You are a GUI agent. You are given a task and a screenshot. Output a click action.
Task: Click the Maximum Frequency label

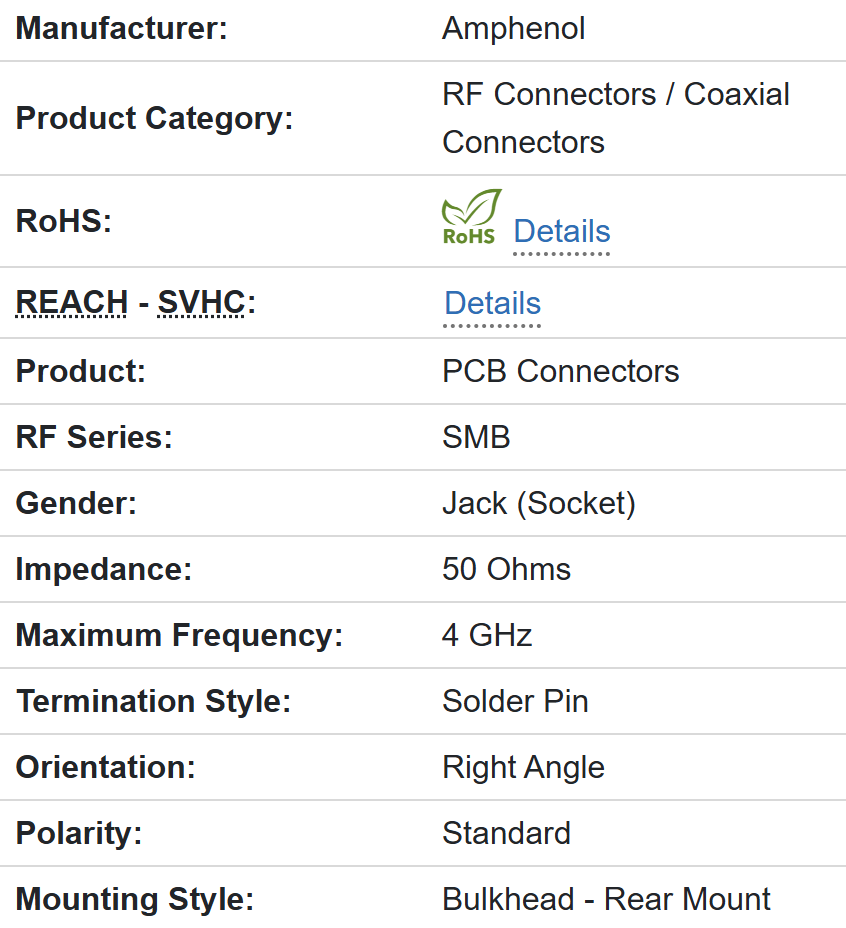tap(179, 635)
